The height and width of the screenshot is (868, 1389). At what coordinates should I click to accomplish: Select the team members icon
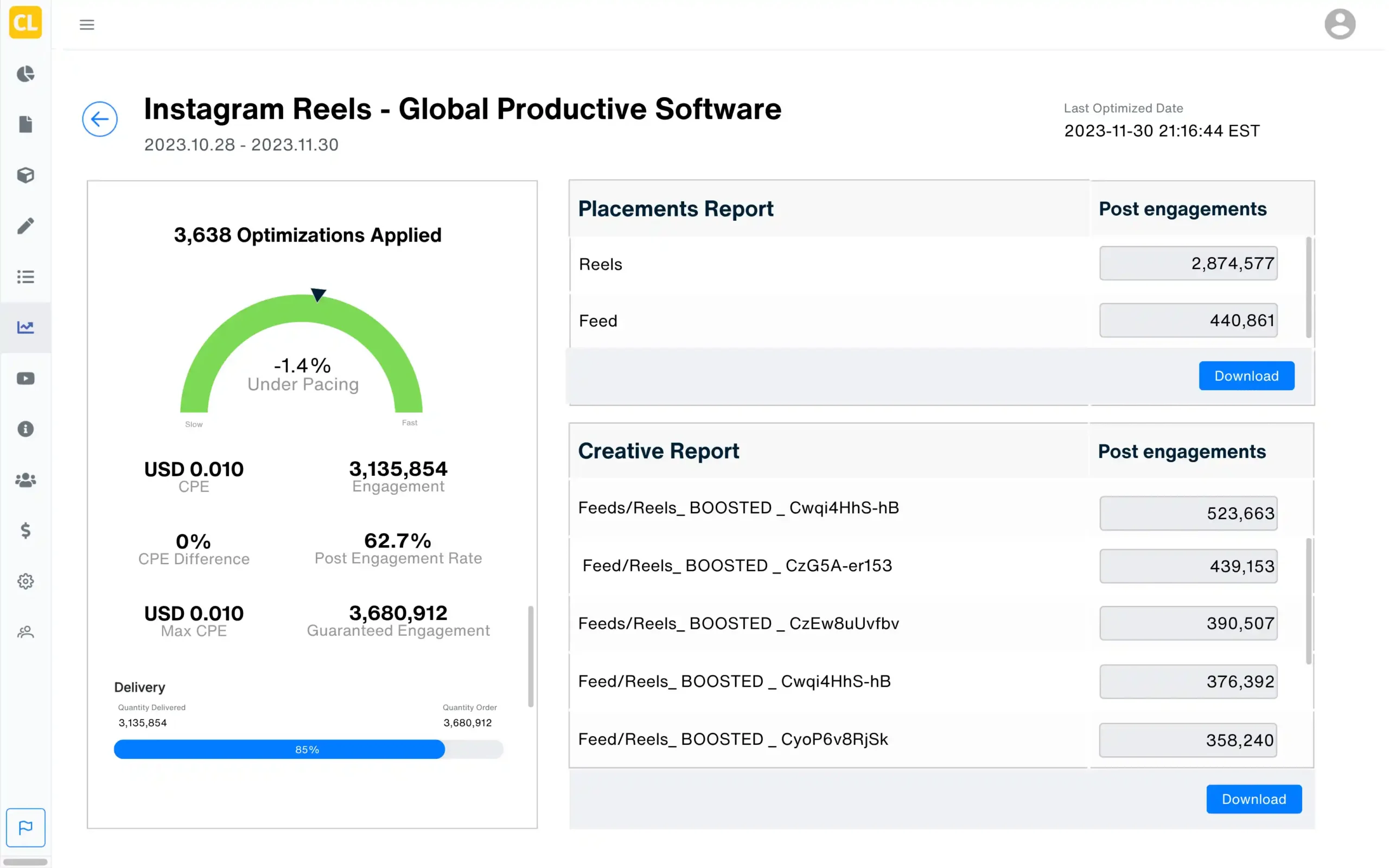point(26,480)
